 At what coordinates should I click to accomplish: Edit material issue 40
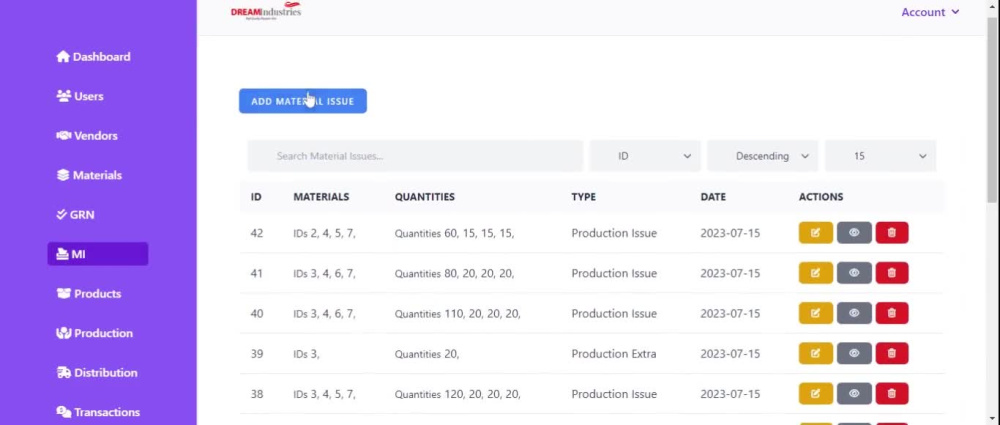(x=816, y=313)
